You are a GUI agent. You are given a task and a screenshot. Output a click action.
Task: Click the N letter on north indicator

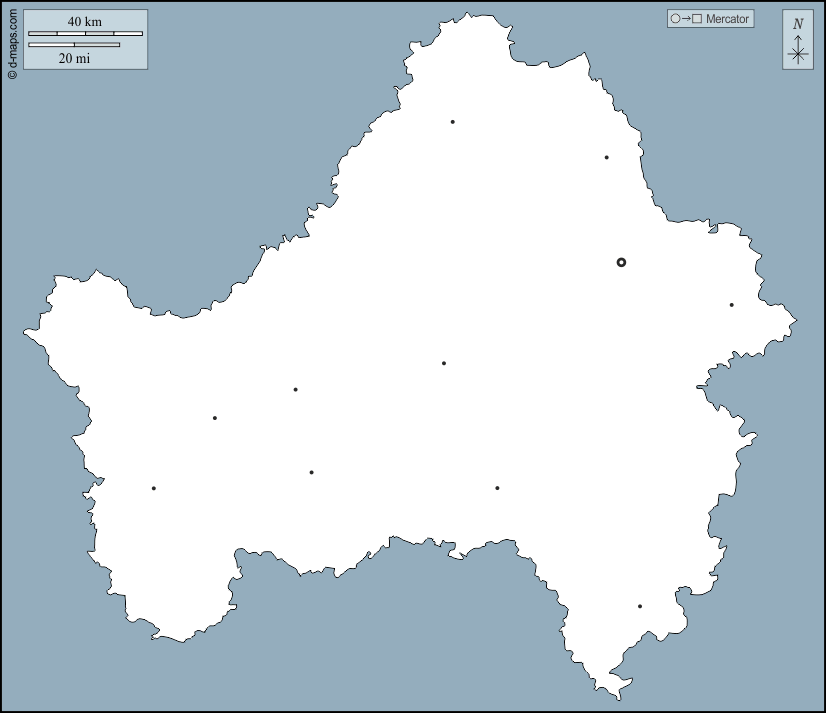797,24
